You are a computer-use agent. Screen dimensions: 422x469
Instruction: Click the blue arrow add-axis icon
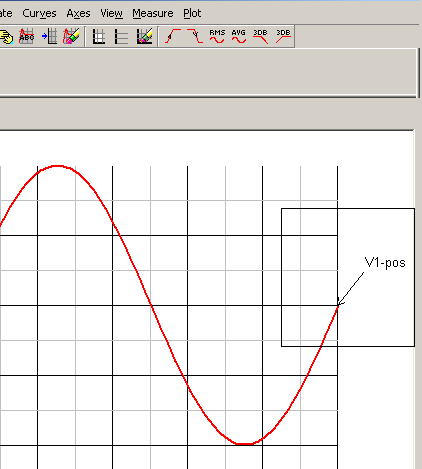[x=50, y=36]
